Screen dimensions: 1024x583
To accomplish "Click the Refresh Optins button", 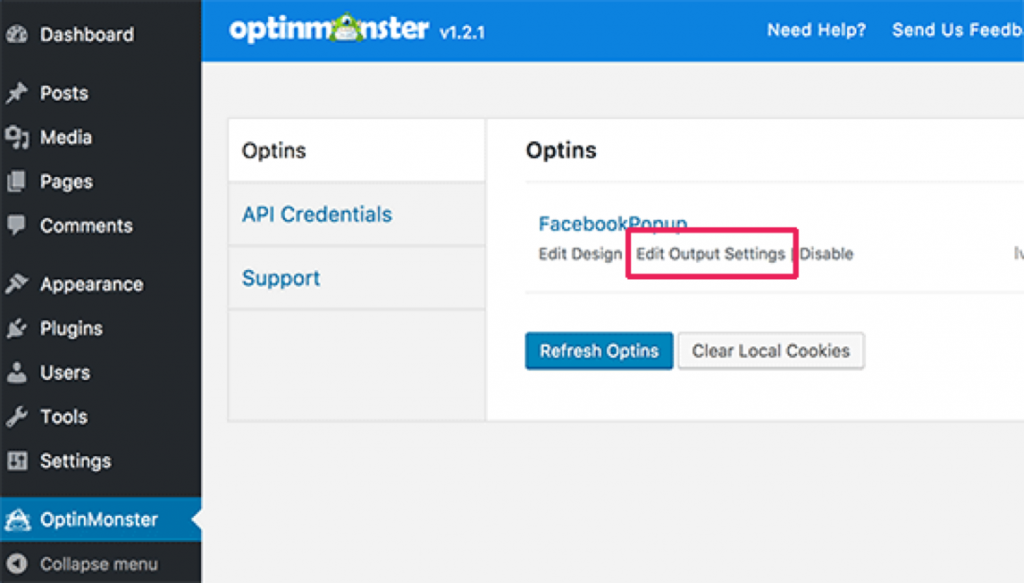I will click(599, 351).
